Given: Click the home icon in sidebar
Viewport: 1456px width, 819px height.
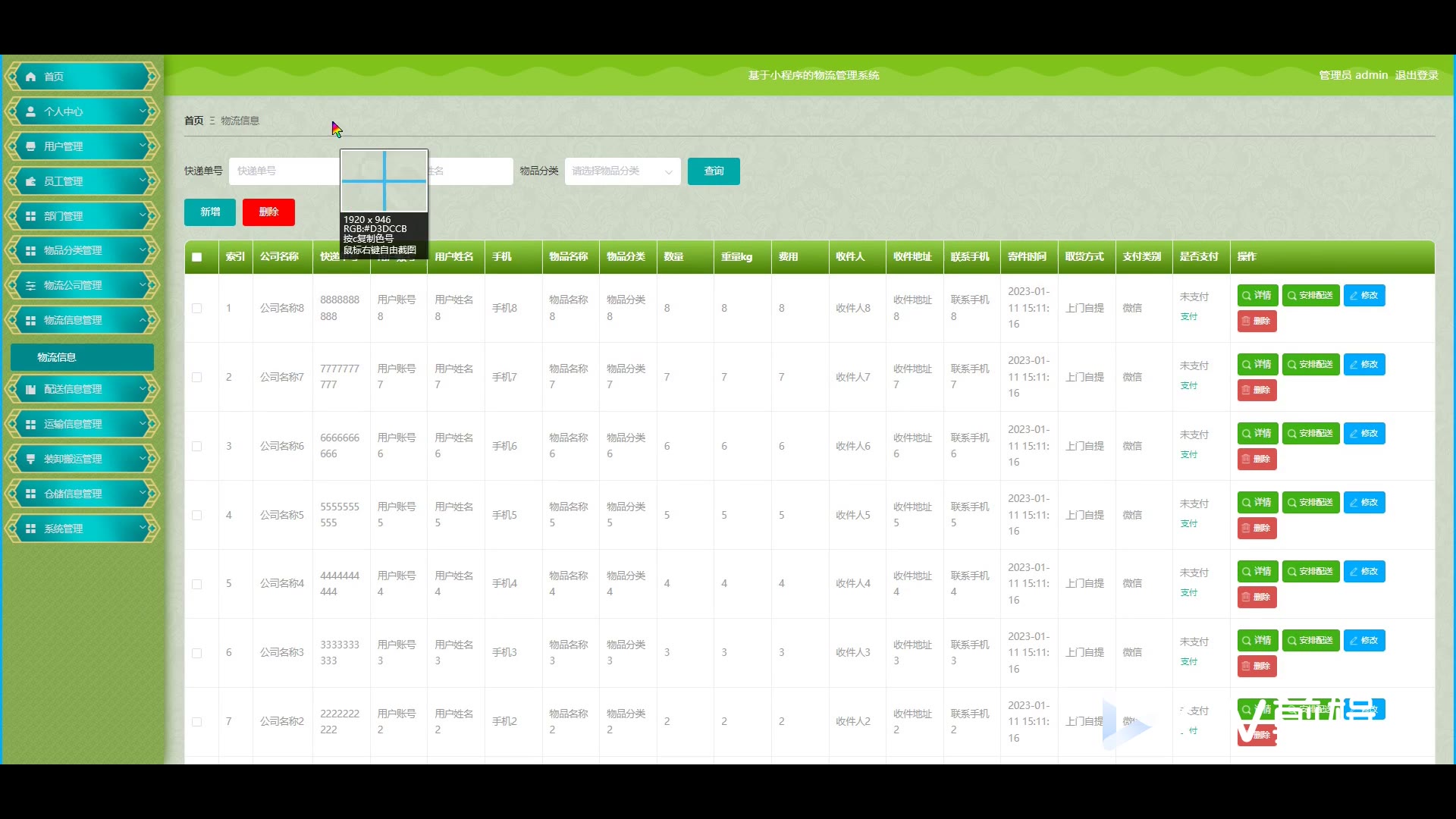Looking at the screenshot, I should (30, 77).
